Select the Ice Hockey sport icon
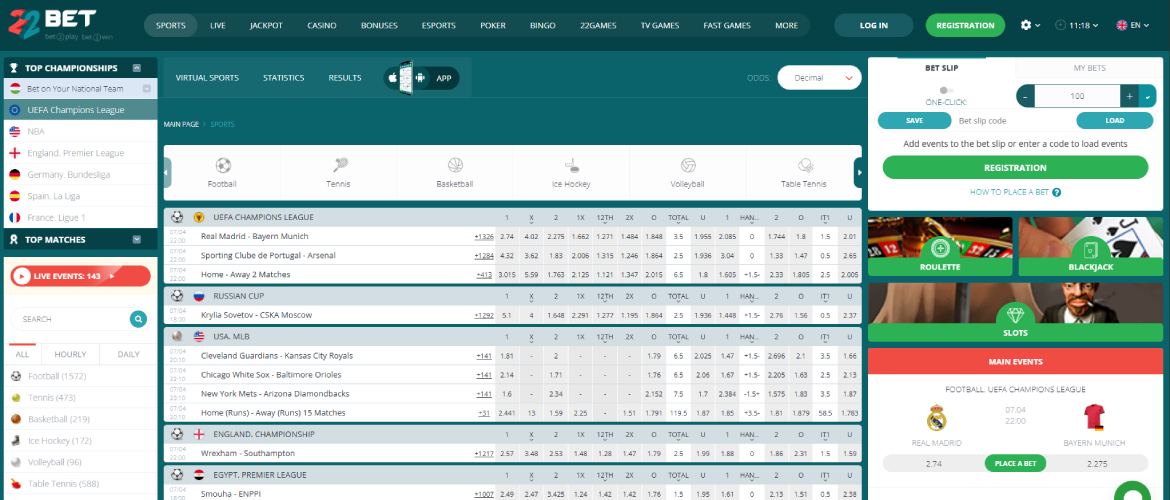This screenshot has height=500, width=1170. (x=572, y=165)
